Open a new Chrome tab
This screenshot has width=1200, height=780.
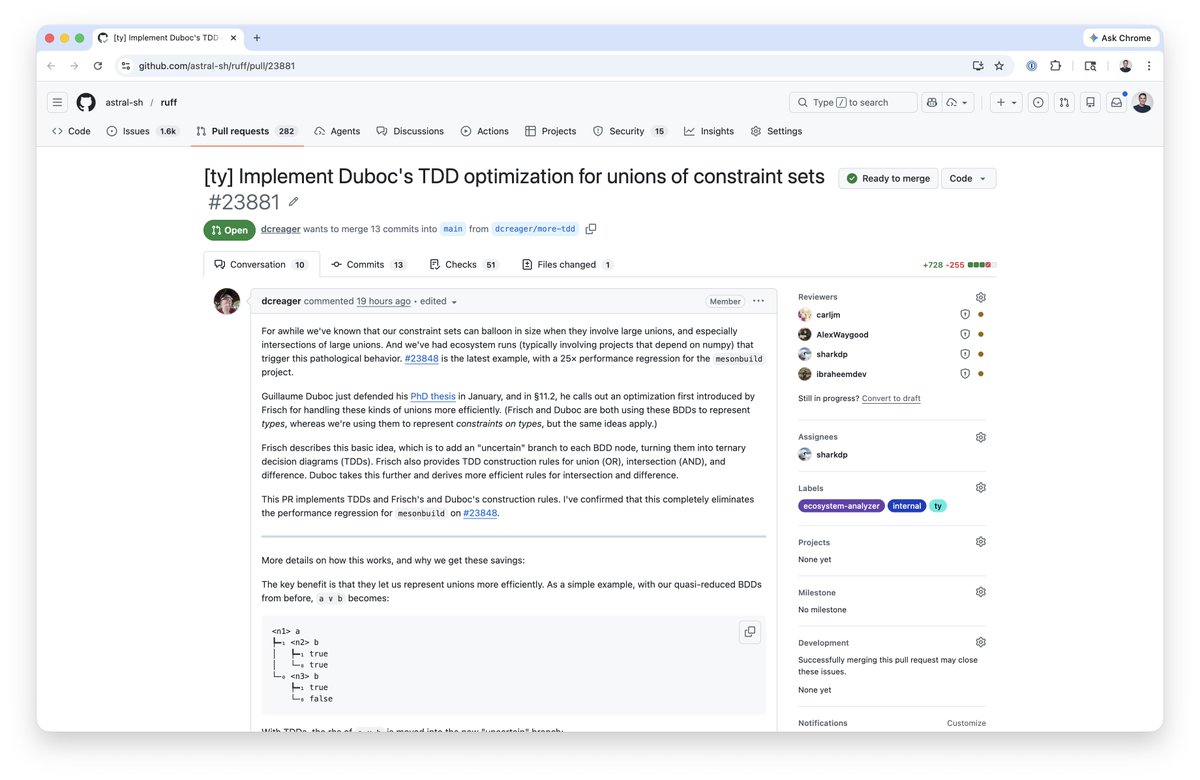point(257,38)
